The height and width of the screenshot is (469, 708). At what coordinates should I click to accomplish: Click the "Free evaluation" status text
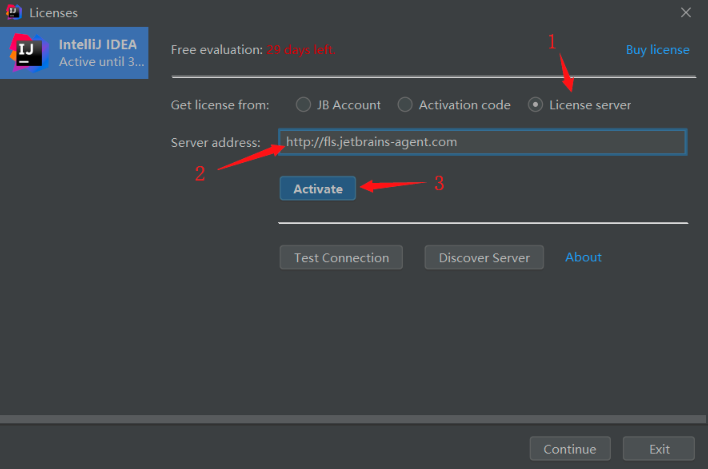216,50
